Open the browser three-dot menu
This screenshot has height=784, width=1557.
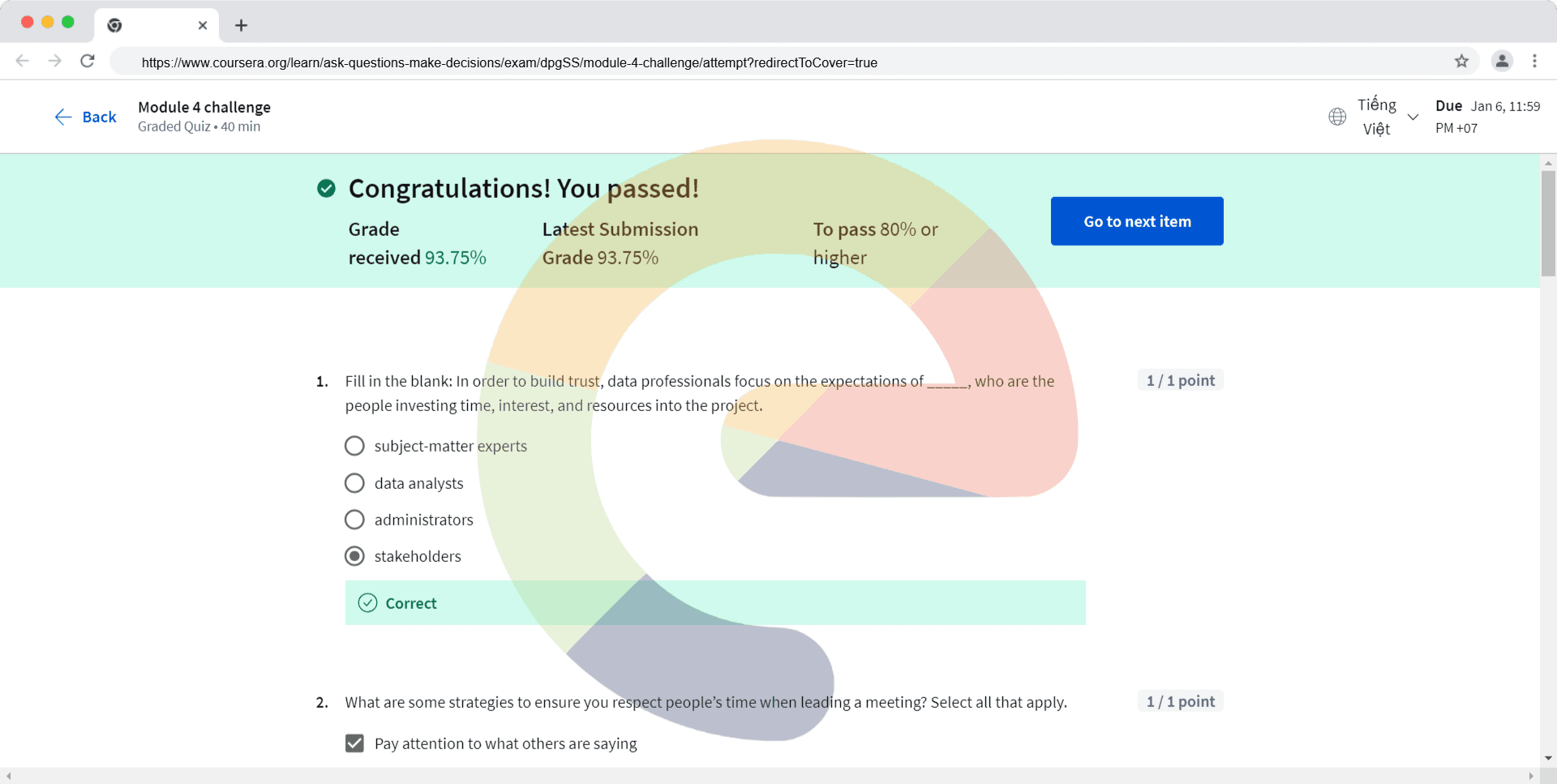1534,61
